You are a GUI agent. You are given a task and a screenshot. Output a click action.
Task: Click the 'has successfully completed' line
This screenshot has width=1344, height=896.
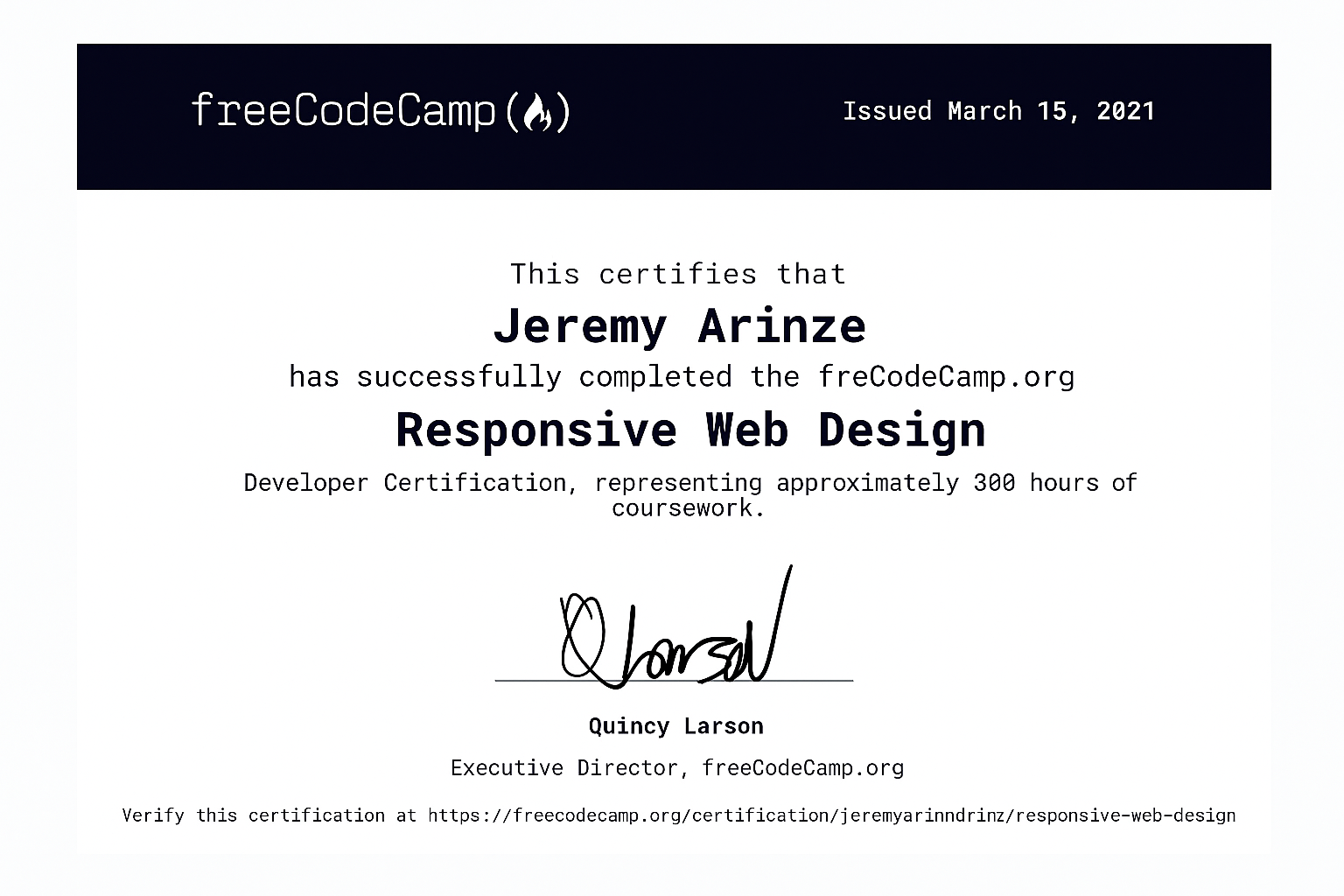click(510, 376)
